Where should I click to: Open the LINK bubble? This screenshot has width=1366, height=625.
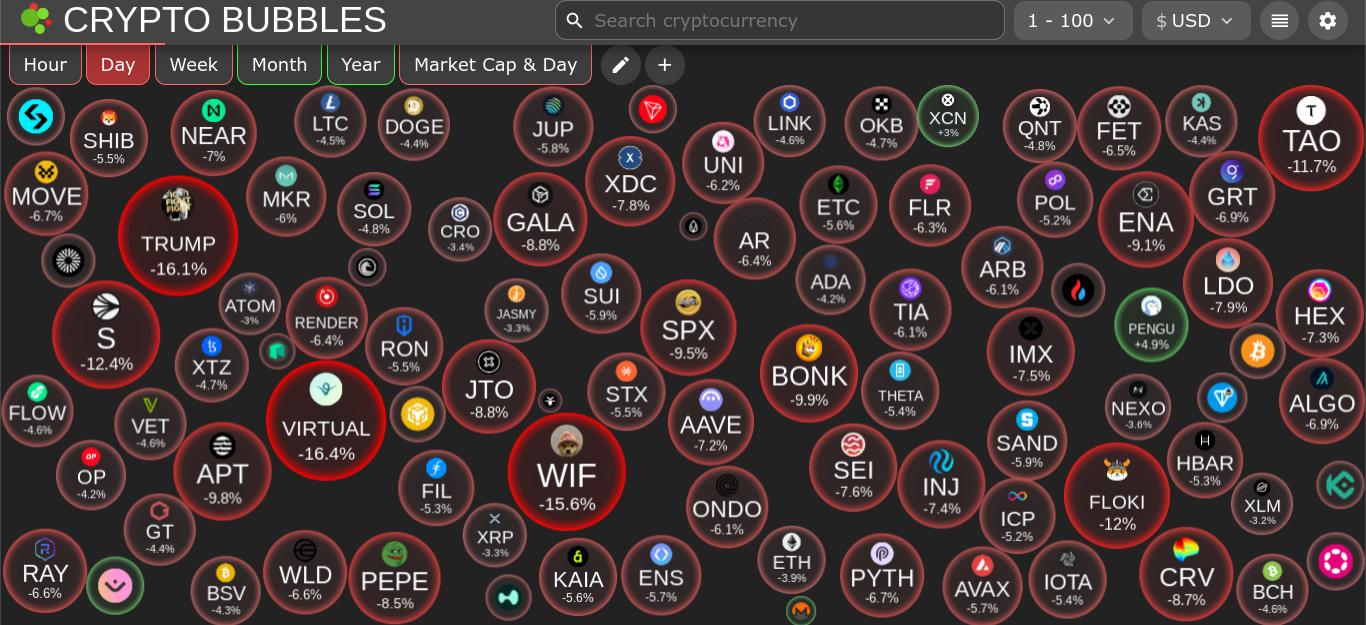click(790, 121)
